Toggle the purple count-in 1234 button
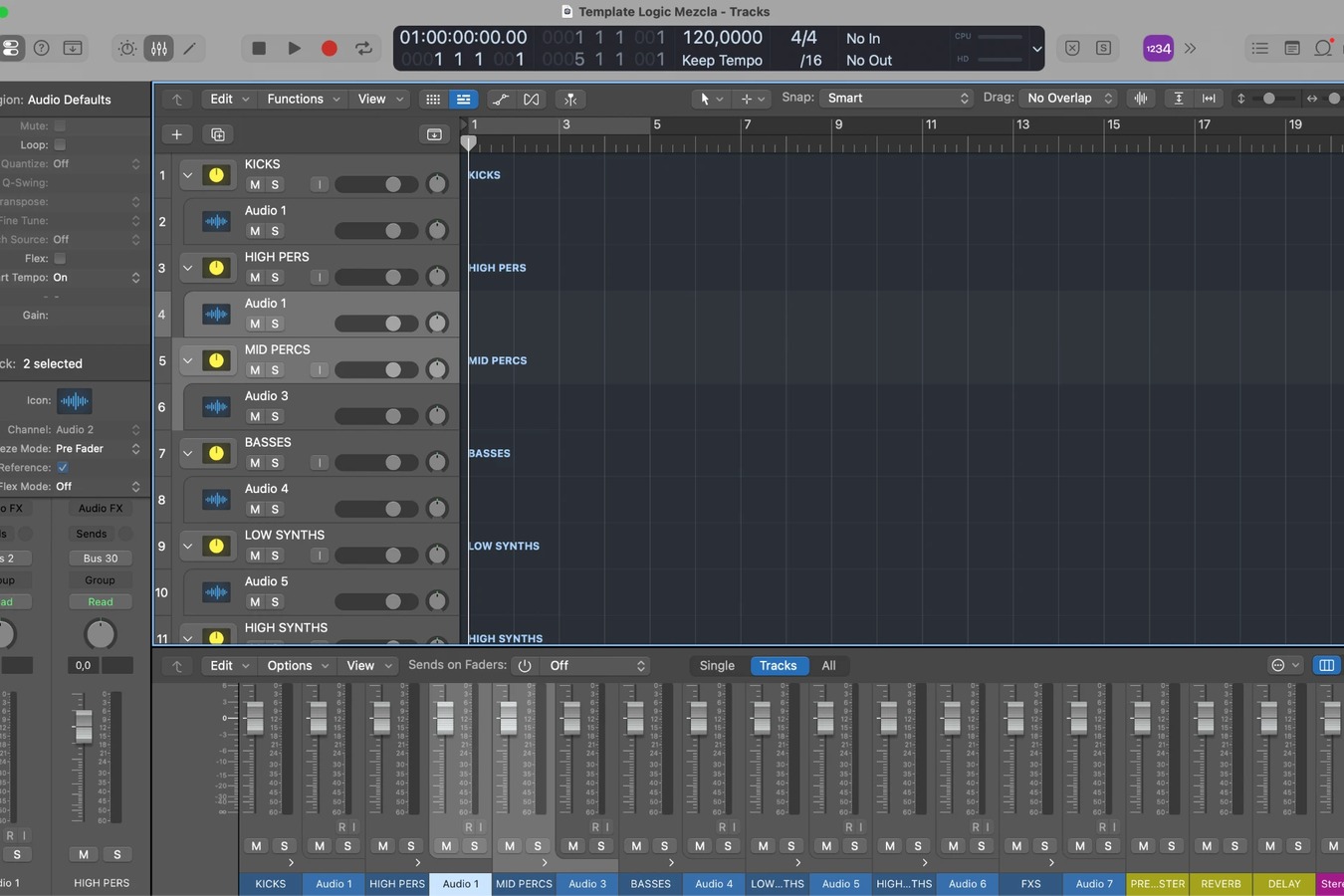Viewport: 1344px width, 896px height. coord(1158,48)
